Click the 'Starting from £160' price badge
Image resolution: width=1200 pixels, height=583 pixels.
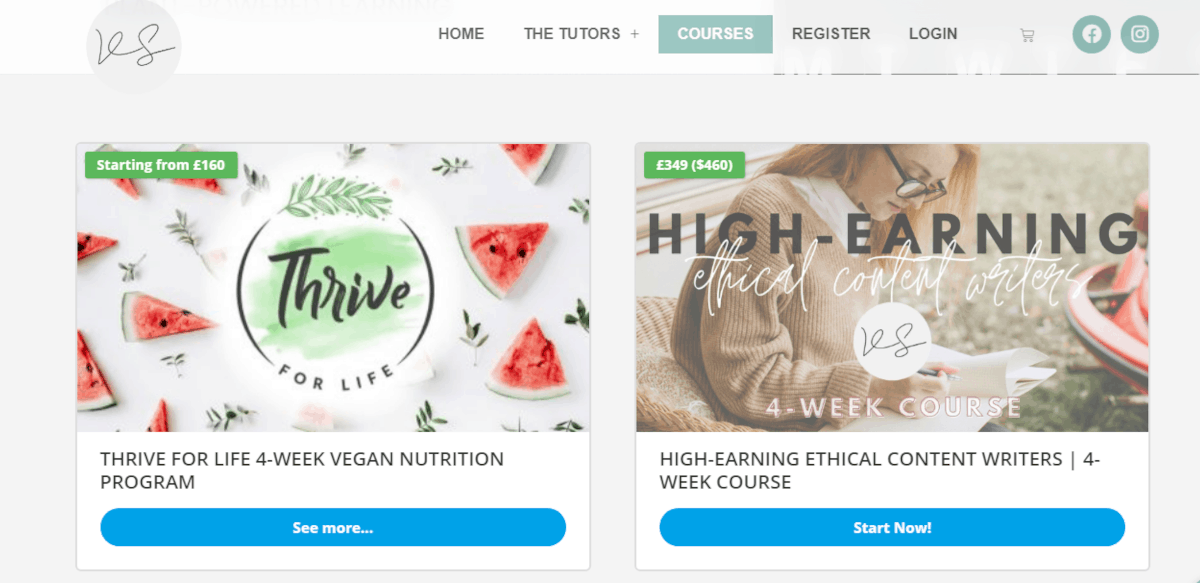point(161,165)
